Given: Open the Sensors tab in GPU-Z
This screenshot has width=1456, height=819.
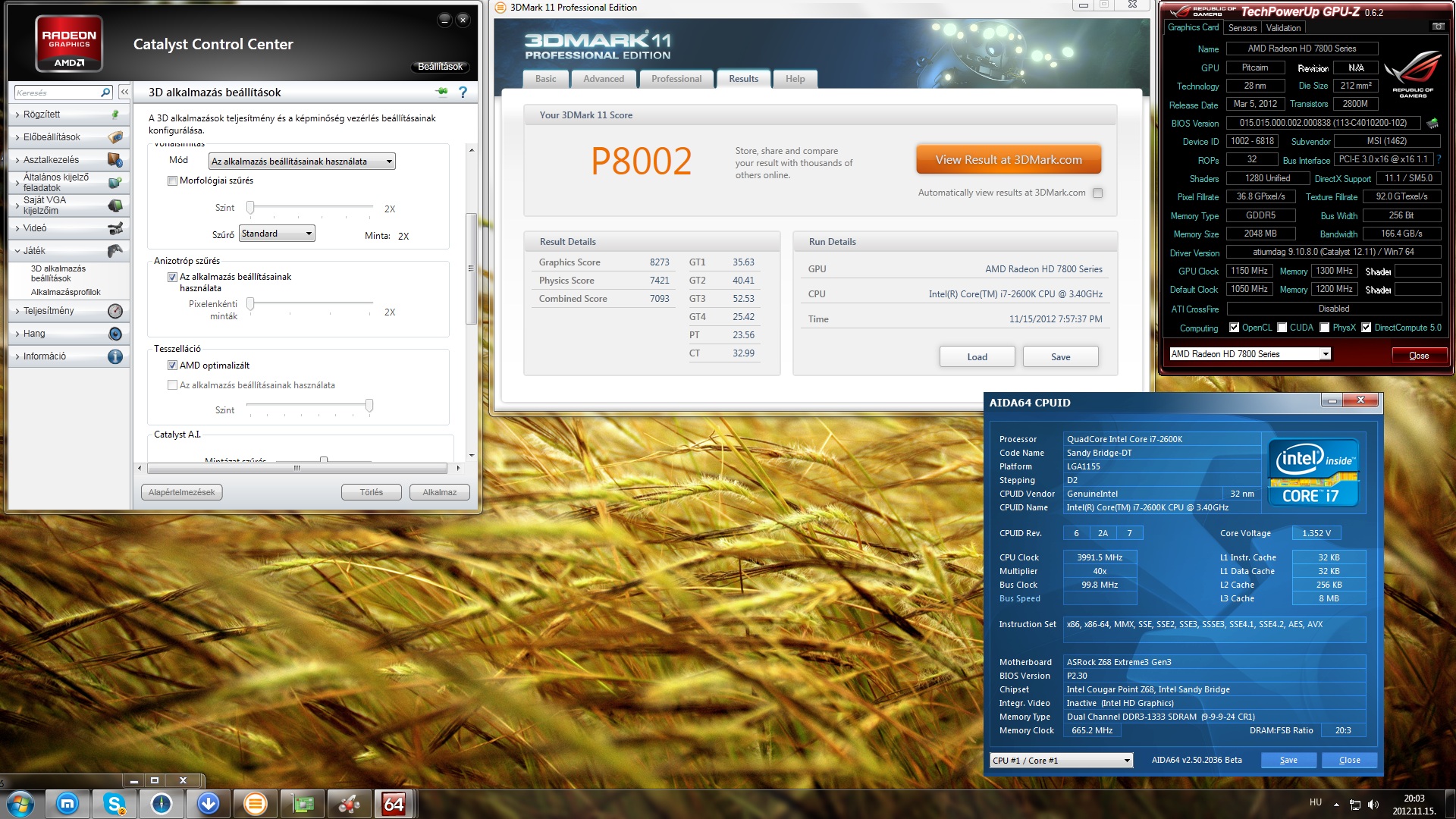Looking at the screenshot, I should pyautogui.click(x=1242, y=28).
